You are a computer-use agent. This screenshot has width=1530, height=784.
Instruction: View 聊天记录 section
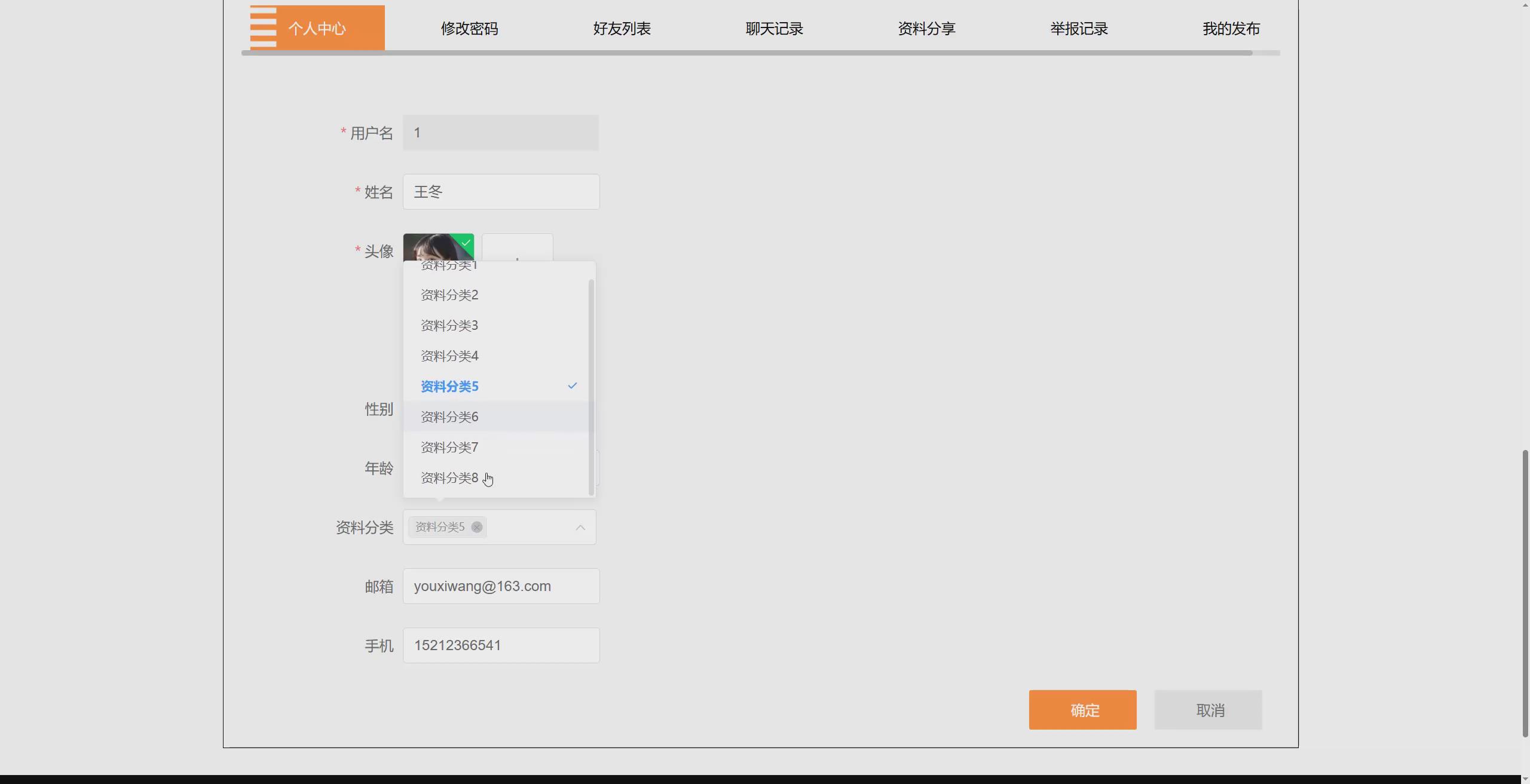pyautogui.click(x=773, y=28)
